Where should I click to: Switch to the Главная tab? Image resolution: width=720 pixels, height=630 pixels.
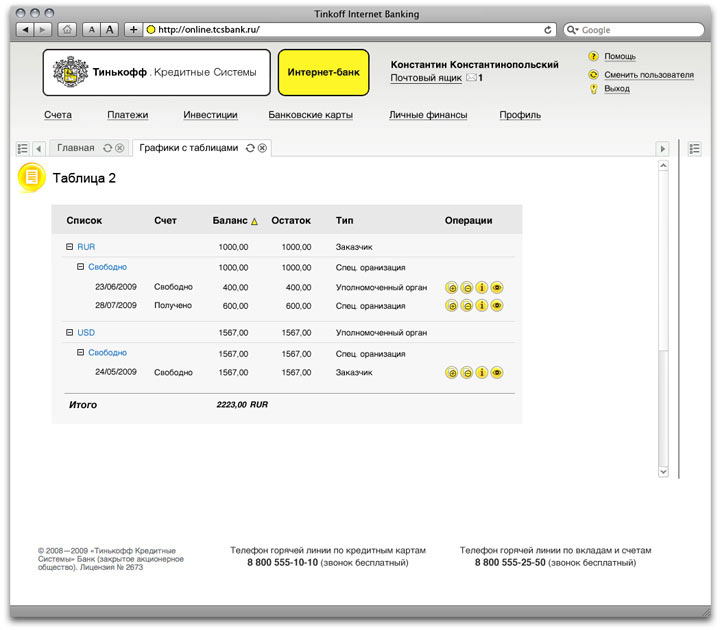76,148
